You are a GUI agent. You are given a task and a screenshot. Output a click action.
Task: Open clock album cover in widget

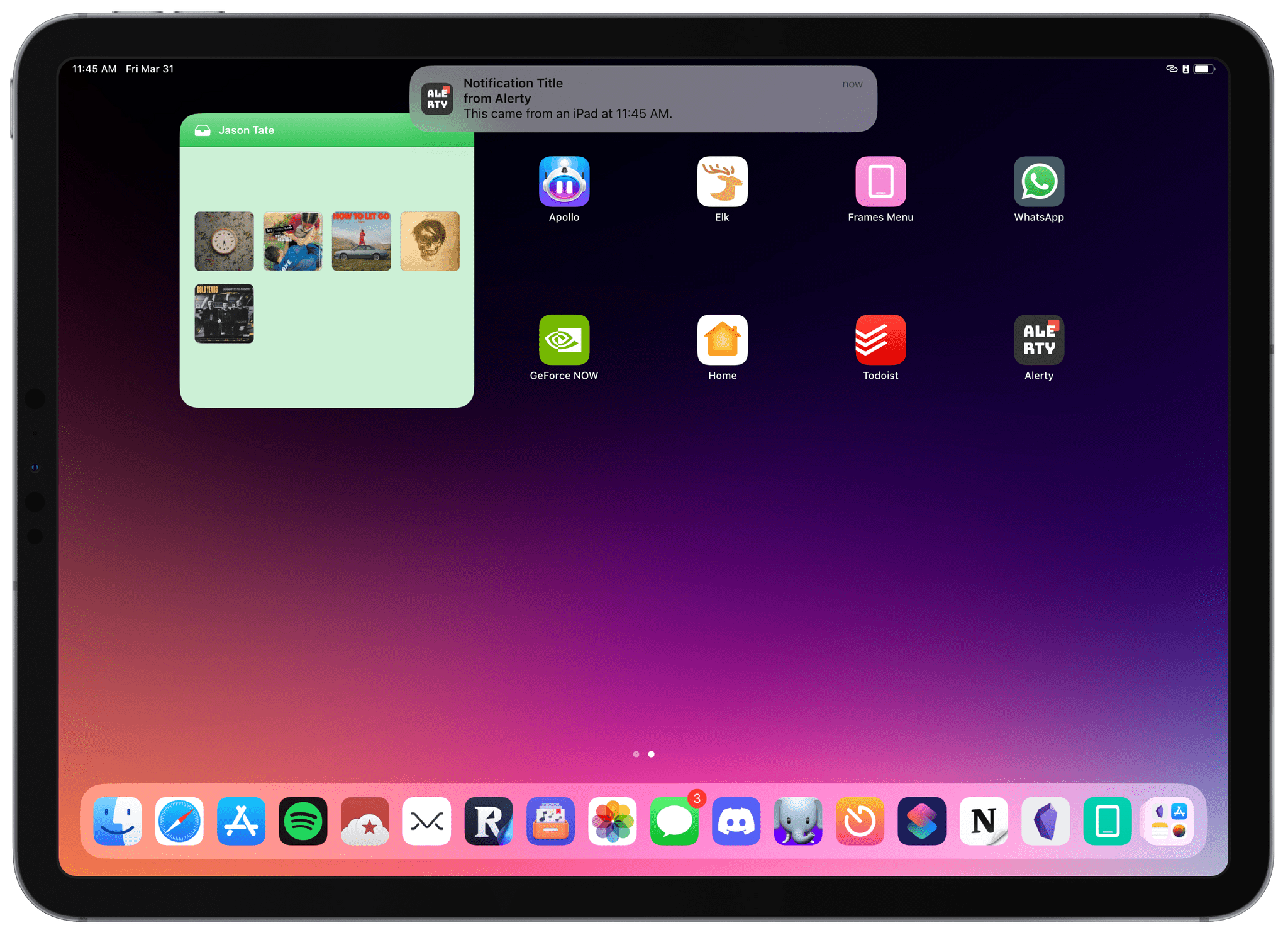(224, 241)
